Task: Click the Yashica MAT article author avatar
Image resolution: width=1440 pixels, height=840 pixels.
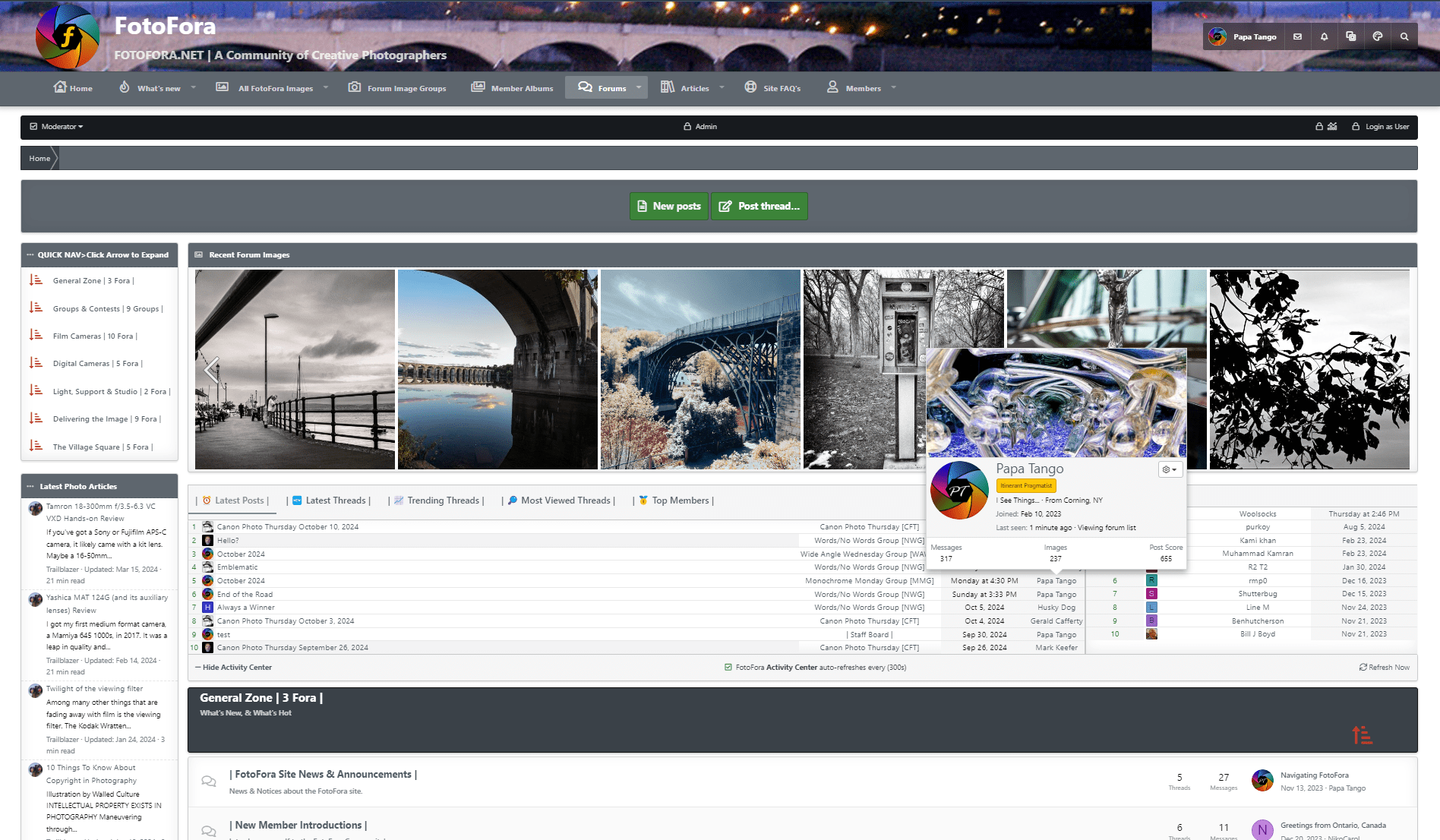Action: 35,599
